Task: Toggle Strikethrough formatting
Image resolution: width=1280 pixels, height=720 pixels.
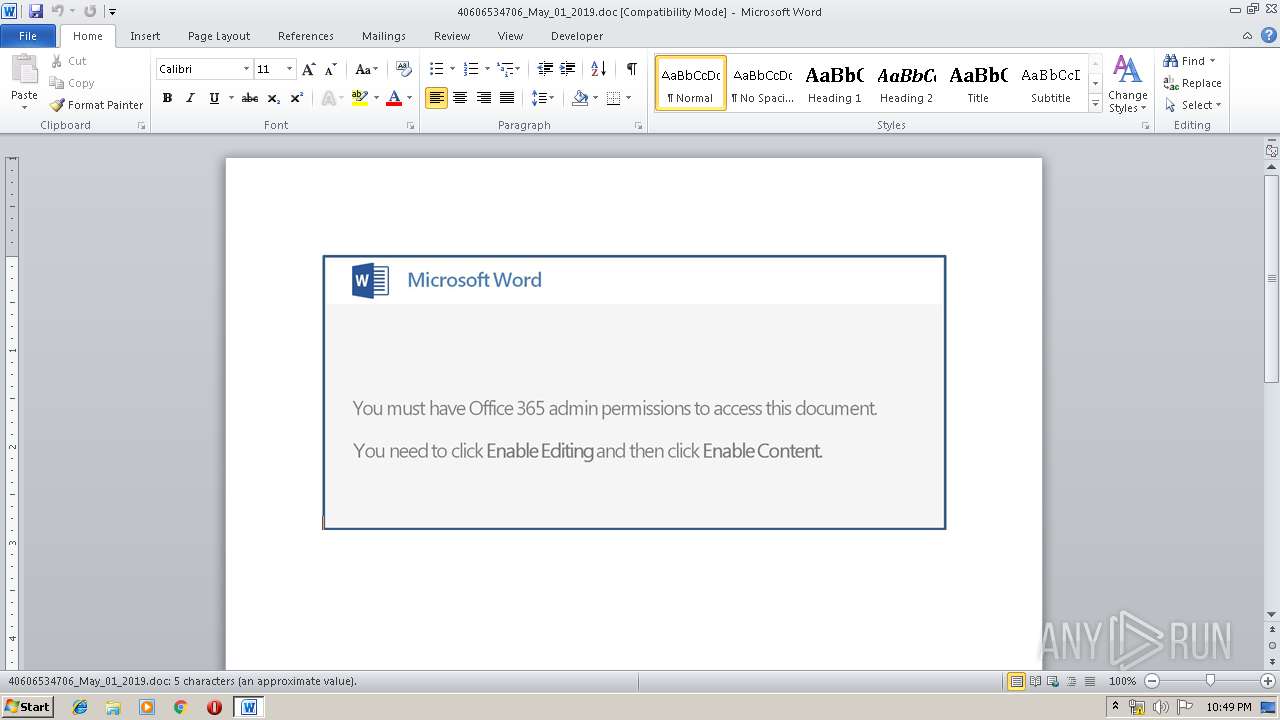Action: click(x=250, y=98)
